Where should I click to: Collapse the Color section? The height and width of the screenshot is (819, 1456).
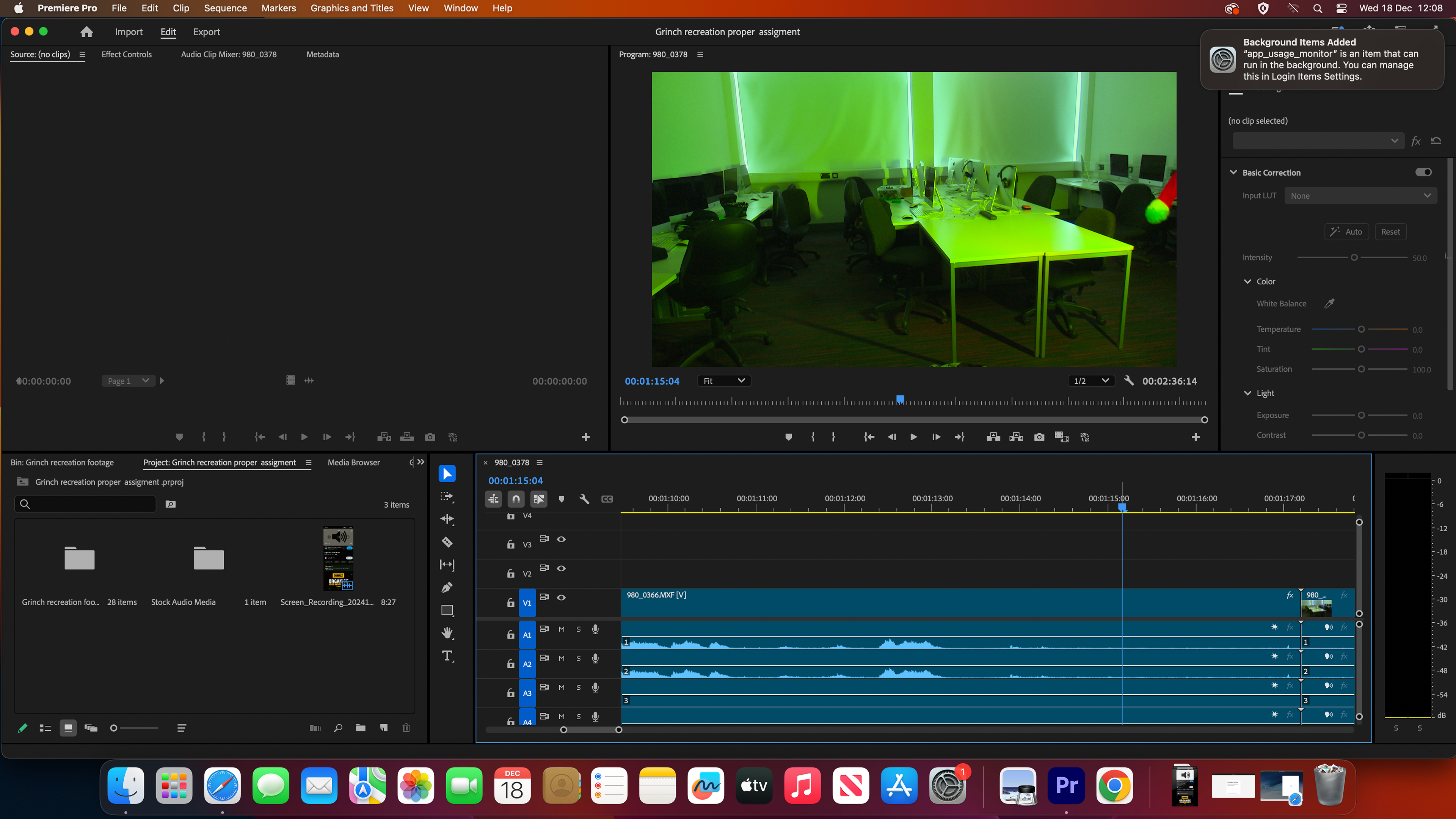point(1247,281)
